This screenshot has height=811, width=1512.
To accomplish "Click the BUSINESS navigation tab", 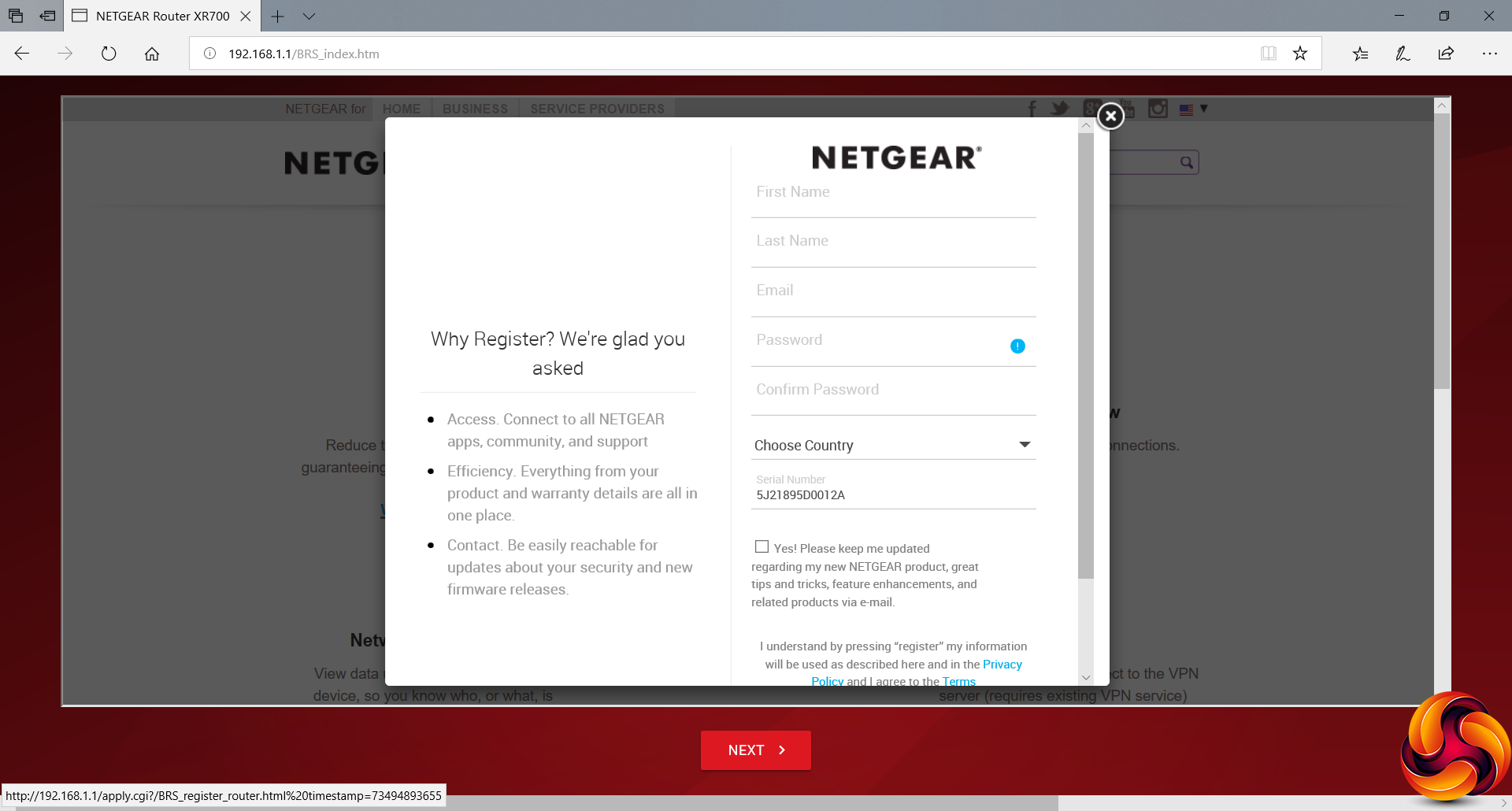I will point(475,109).
